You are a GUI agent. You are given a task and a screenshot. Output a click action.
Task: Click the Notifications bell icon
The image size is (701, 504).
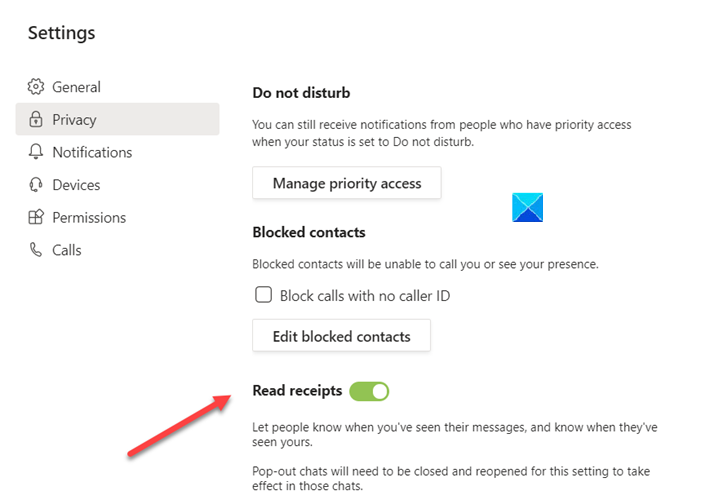coord(36,152)
